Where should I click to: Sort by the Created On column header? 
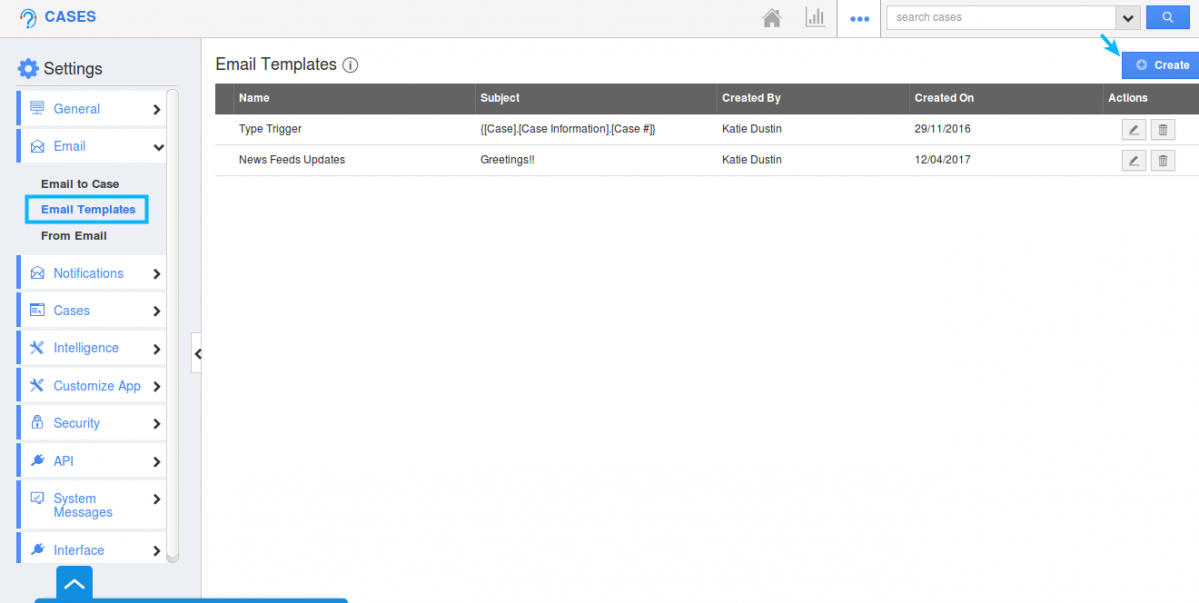[944, 98]
